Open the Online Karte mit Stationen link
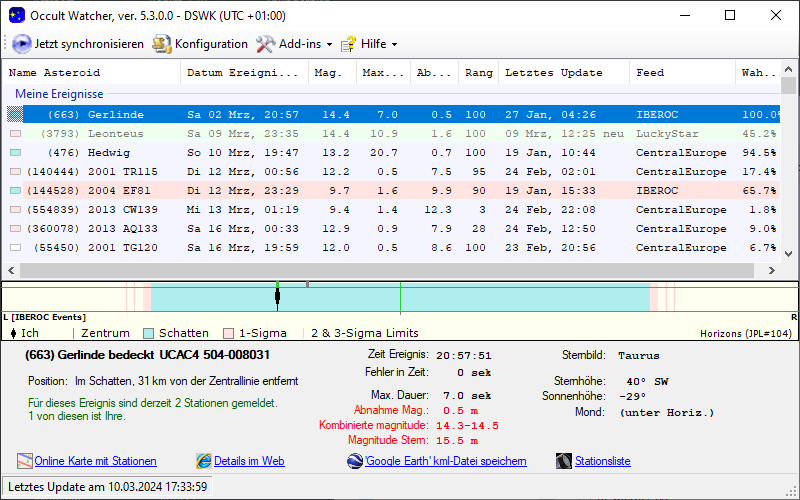The width and height of the screenshot is (800, 500). coord(95,461)
